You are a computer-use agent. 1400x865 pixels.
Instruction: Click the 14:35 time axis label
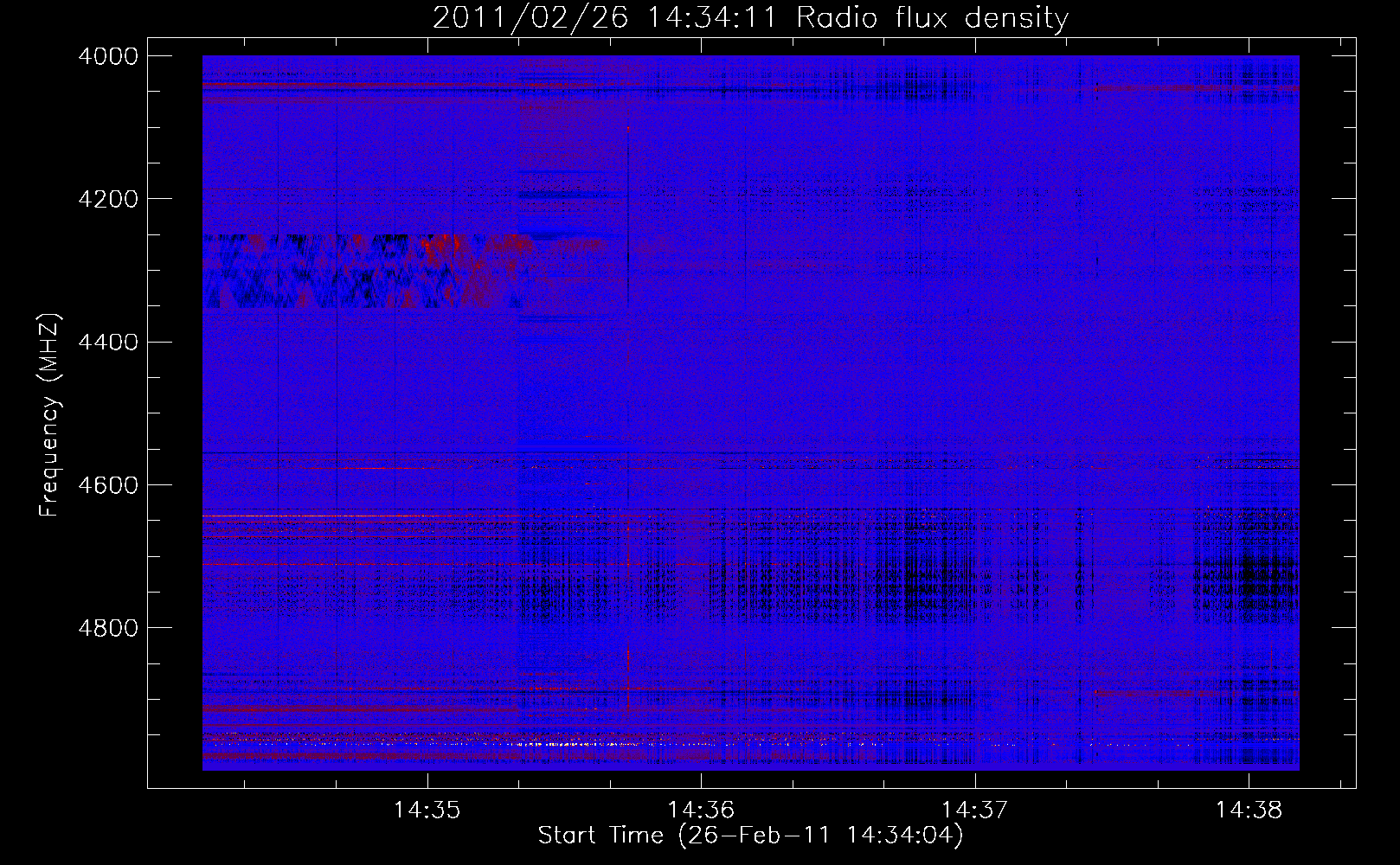point(427,810)
